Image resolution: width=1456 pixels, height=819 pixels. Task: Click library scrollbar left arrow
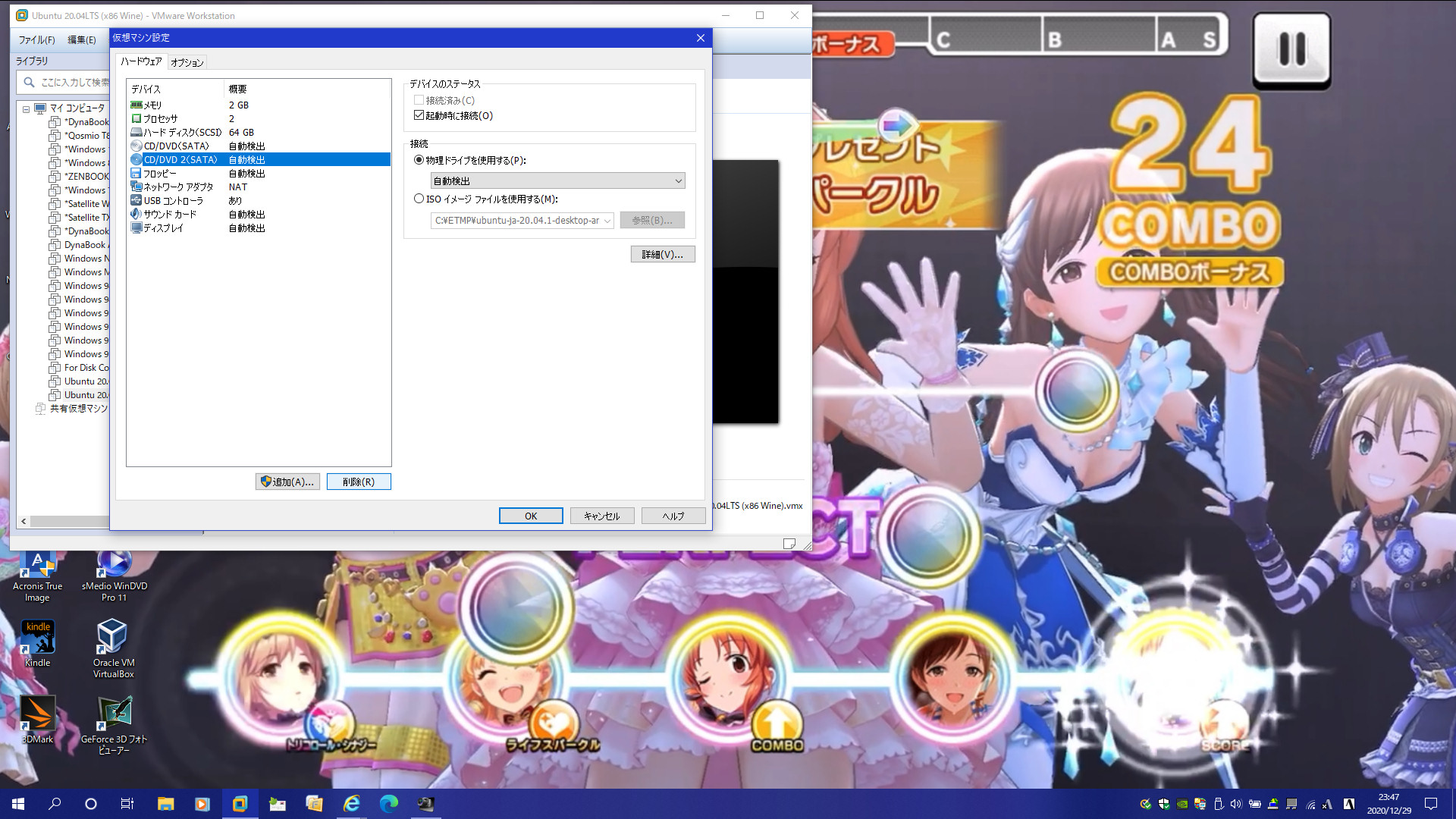pos(24,521)
